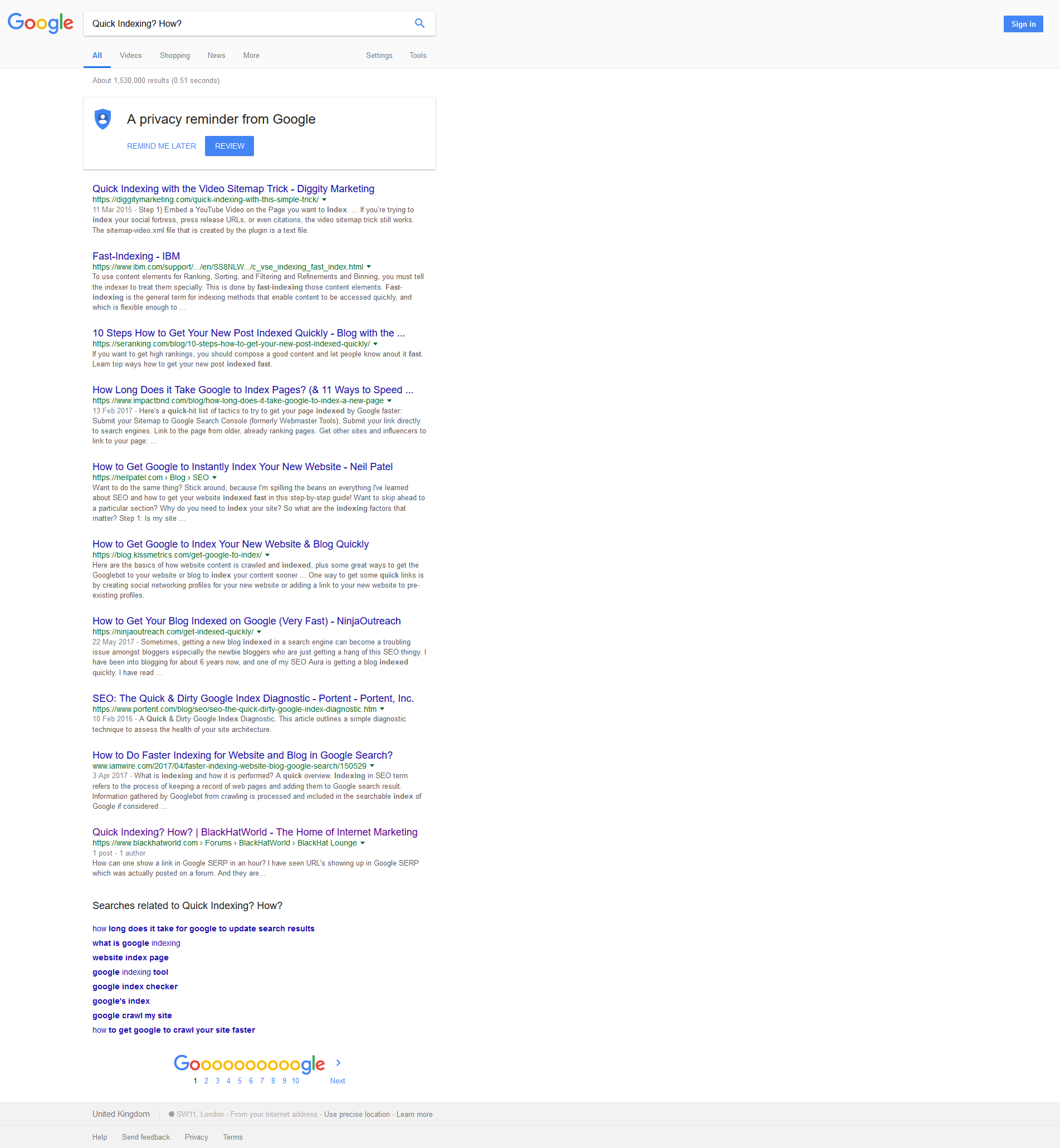
Task: Click the REVIEW privacy button
Action: tap(229, 146)
